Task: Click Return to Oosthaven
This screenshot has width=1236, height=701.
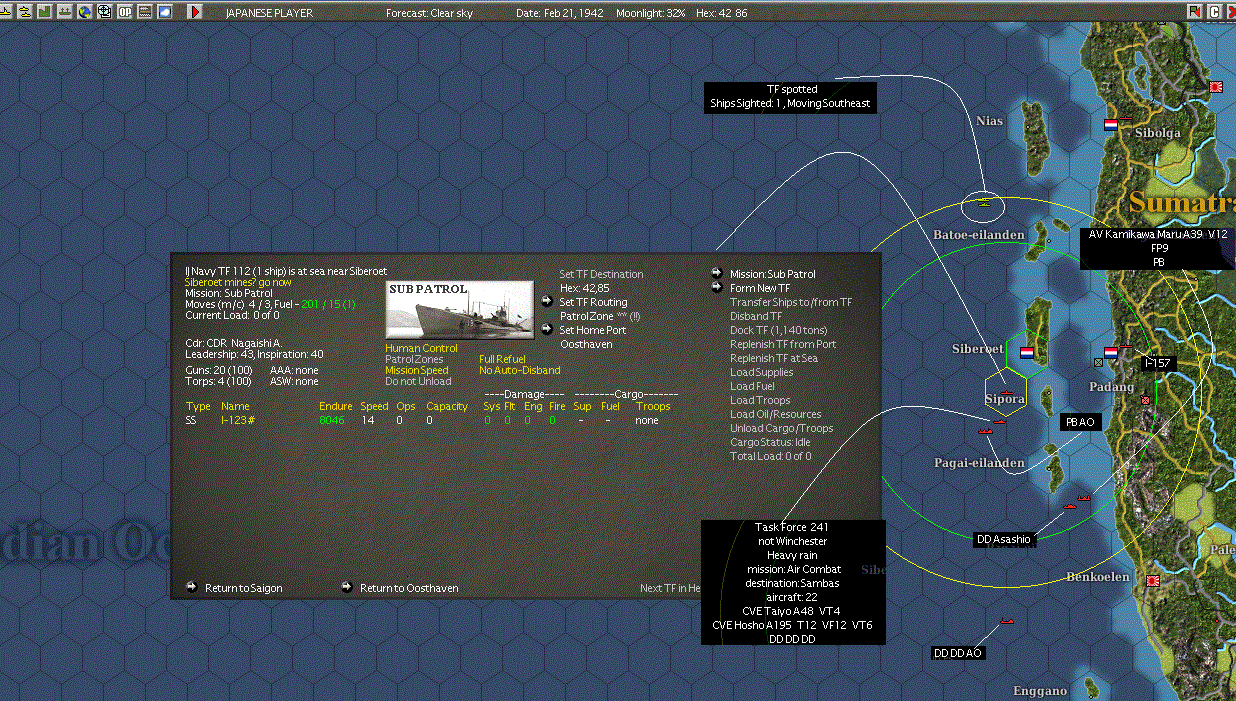Action: [x=409, y=588]
